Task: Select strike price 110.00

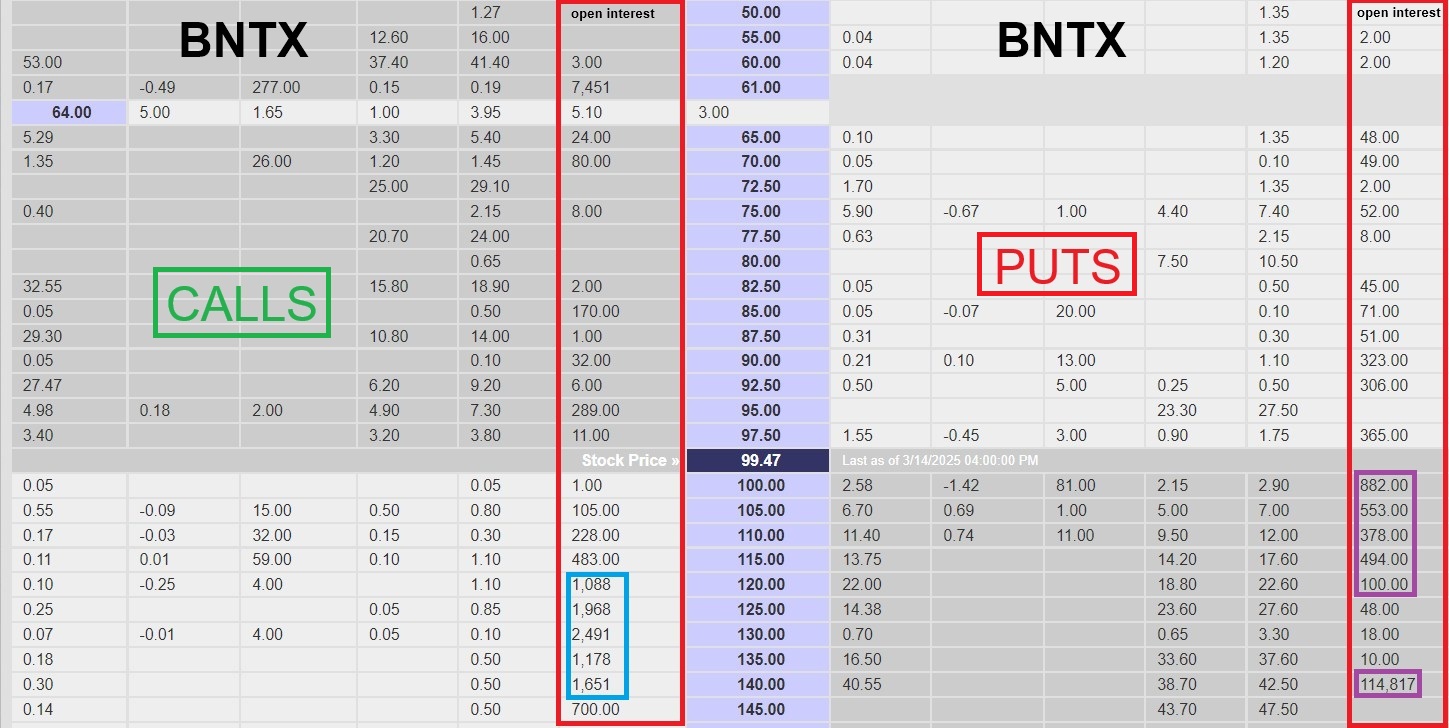Action: point(760,535)
